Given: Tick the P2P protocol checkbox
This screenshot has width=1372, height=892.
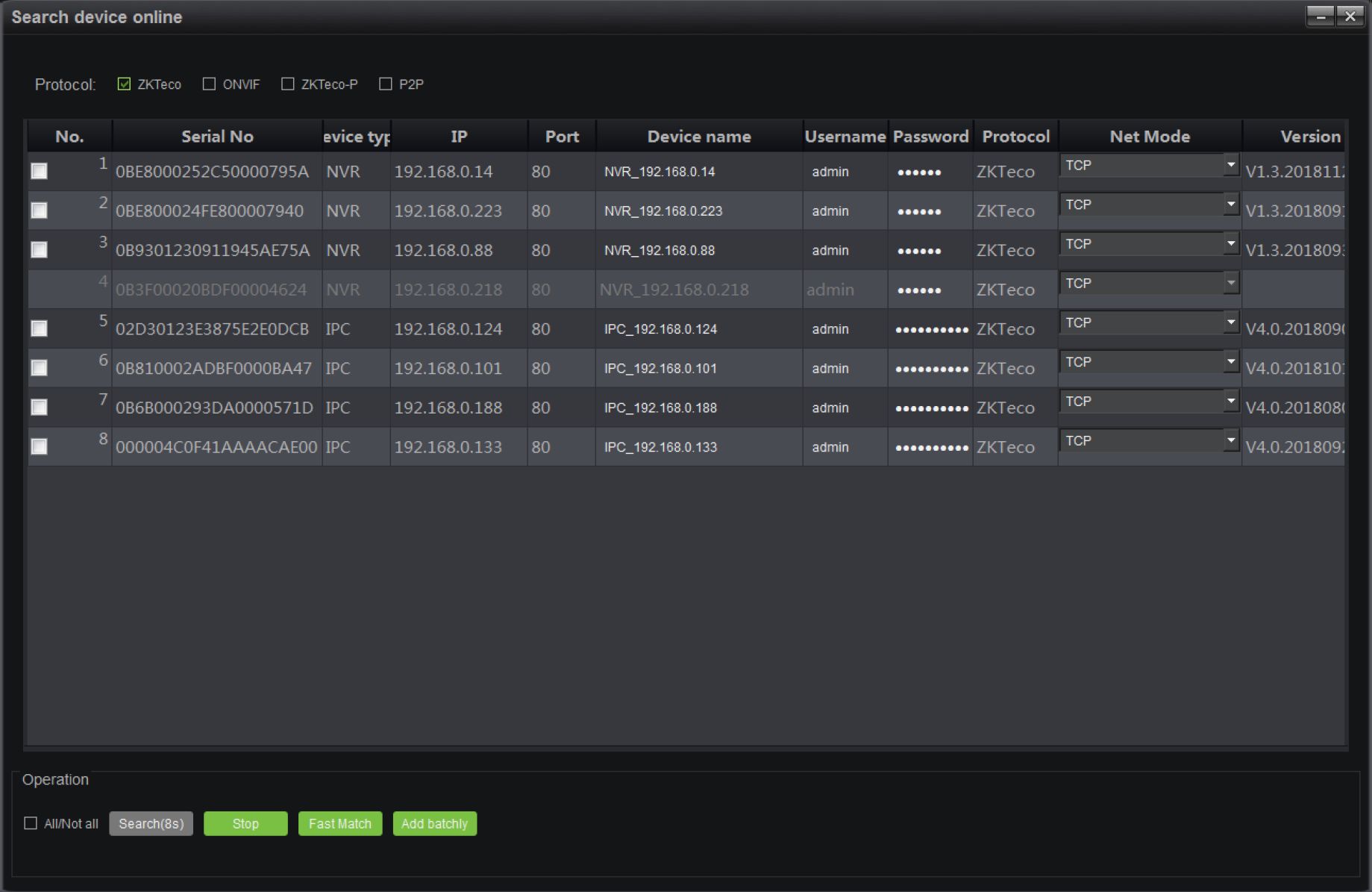Looking at the screenshot, I should [386, 84].
